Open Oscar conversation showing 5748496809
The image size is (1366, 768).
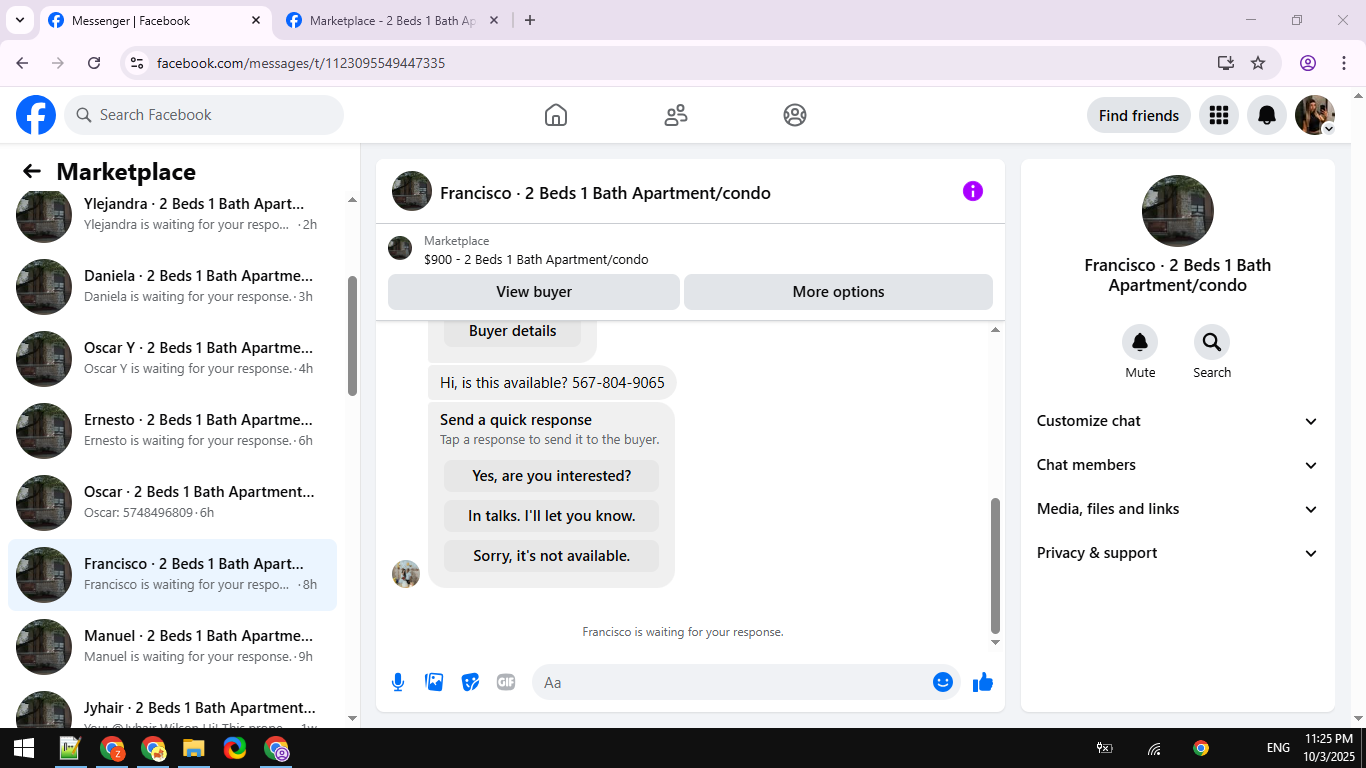tap(172, 503)
